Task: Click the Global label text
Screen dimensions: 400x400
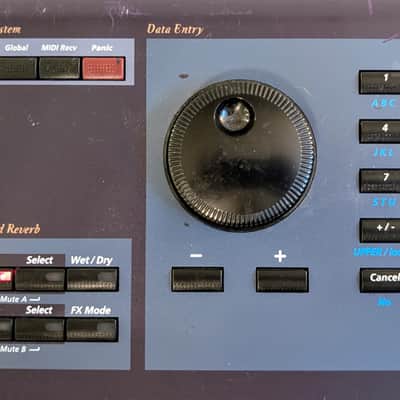Action: point(16,48)
